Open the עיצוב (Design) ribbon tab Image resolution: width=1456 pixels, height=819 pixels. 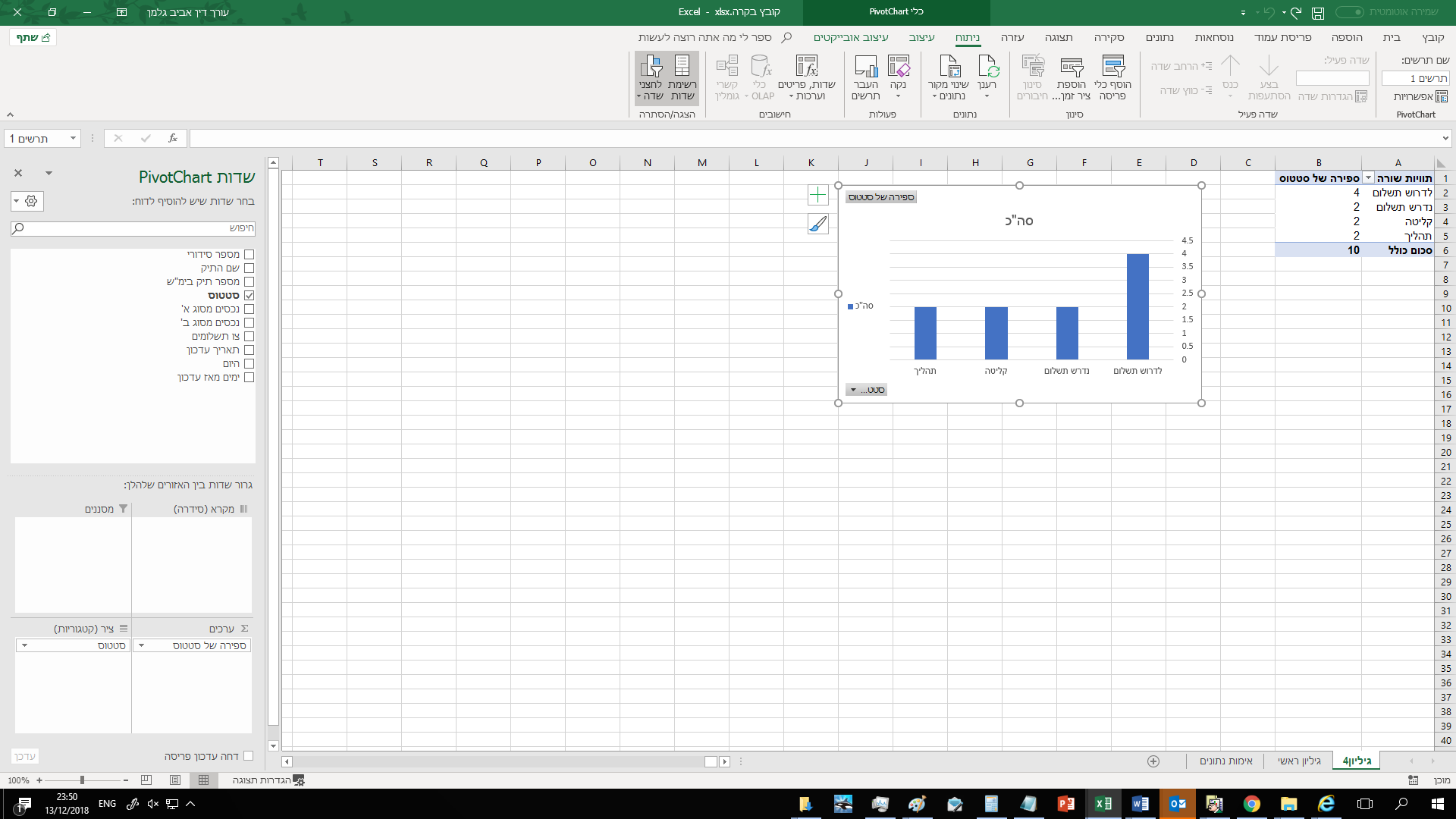(x=922, y=37)
